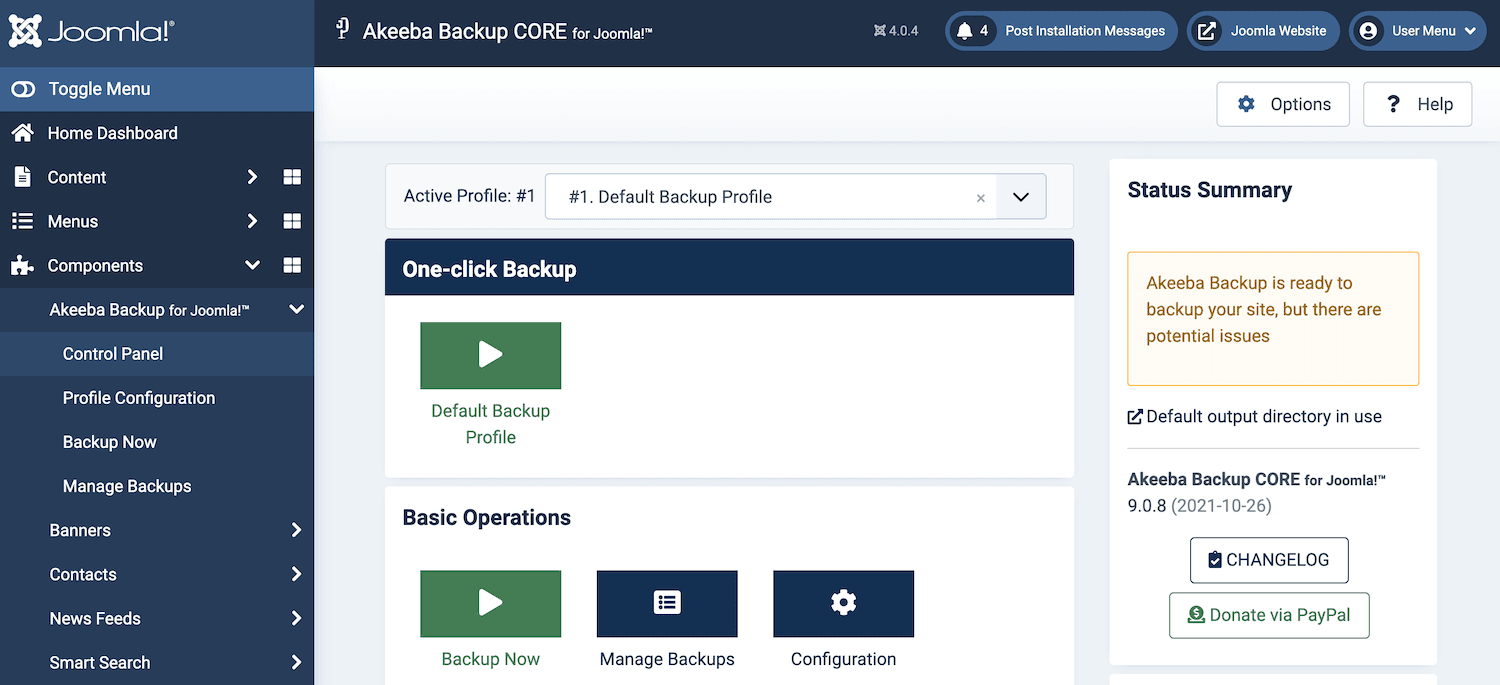This screenshot has height=685, width=1500.
Task: Expand the Banners submenu
Action: click(x=296, y=530)
